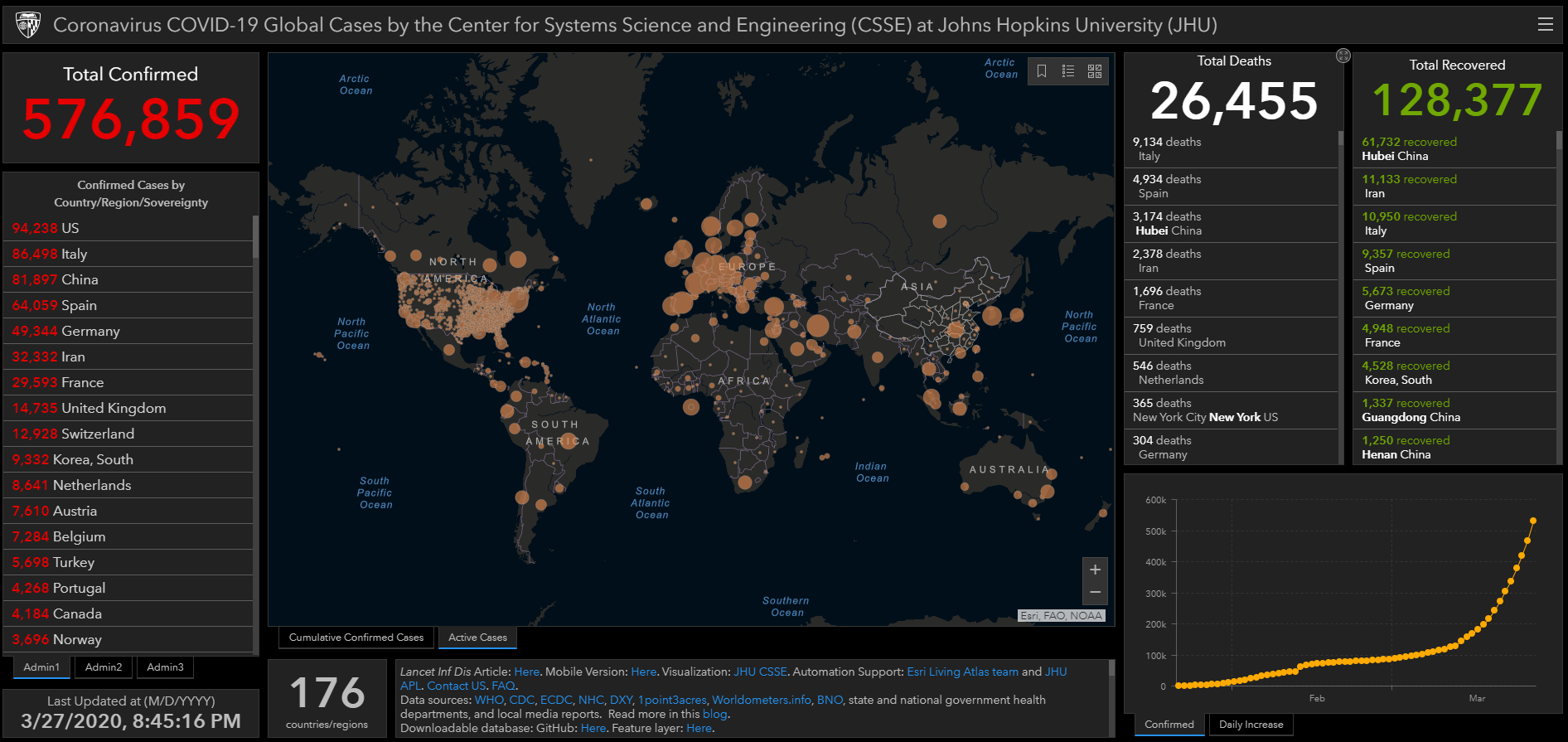The width and height of the screenshot is (1568, 742).
Task: Select '7,284 Belgium' row
Action: click(x=128, y=536)
